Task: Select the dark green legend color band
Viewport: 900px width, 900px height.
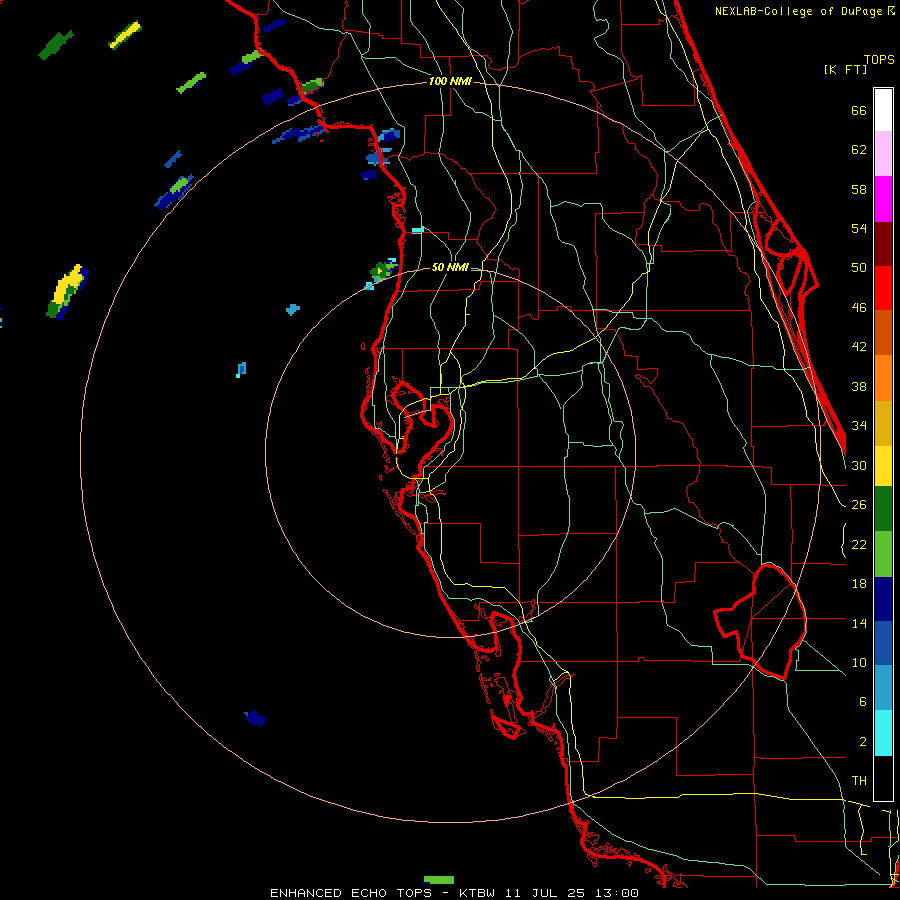Action: click(883, 509)
